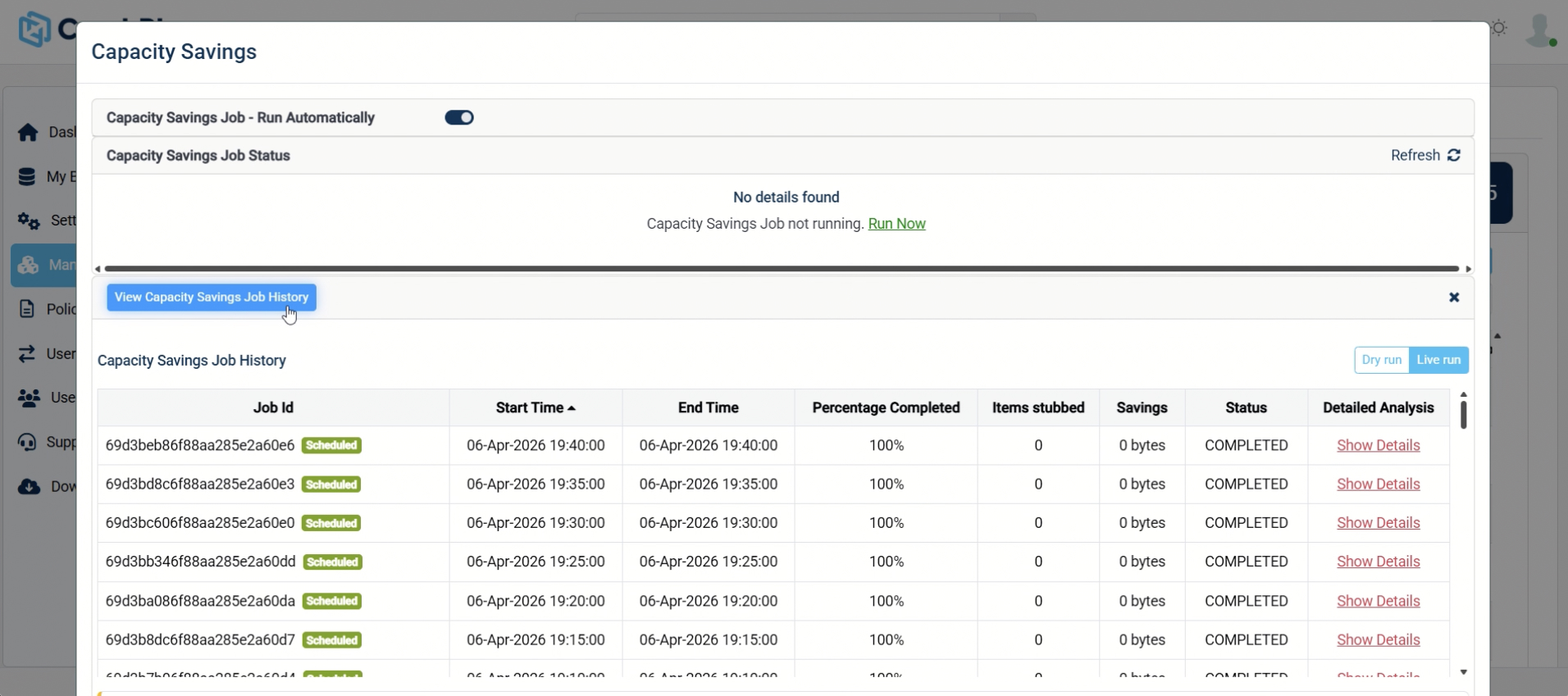Sort by Start Time column arrow
This screenshot has width=1568, height=696.
click(x=572, y=408)
